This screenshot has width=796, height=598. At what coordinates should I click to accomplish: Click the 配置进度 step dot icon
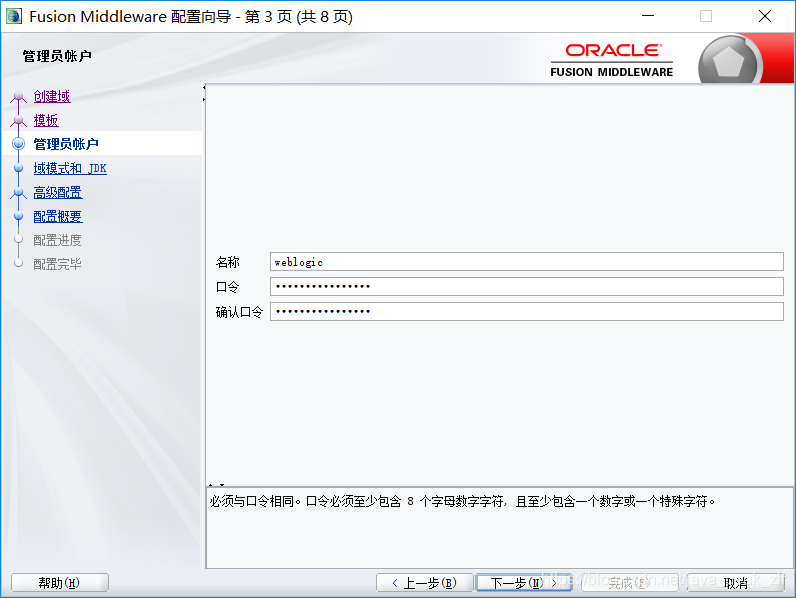click(18, 239)
